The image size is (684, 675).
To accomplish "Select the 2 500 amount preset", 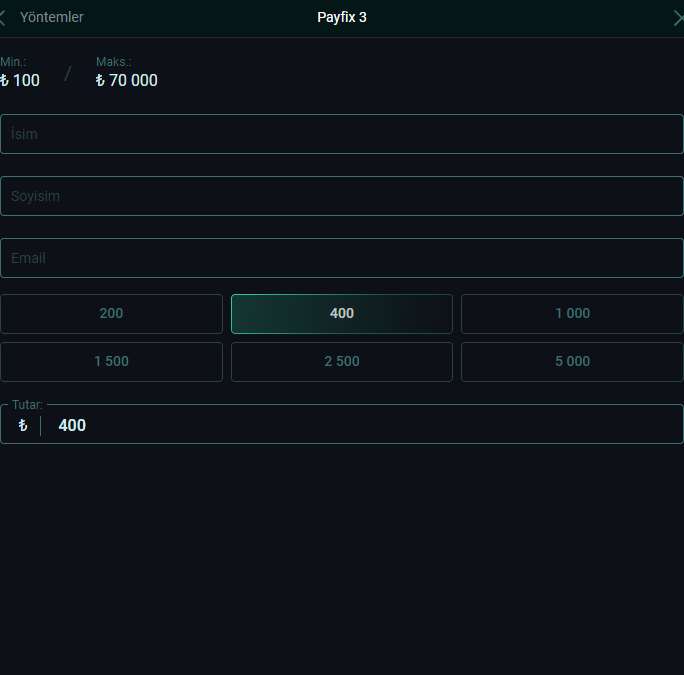I will coord(342,362).
